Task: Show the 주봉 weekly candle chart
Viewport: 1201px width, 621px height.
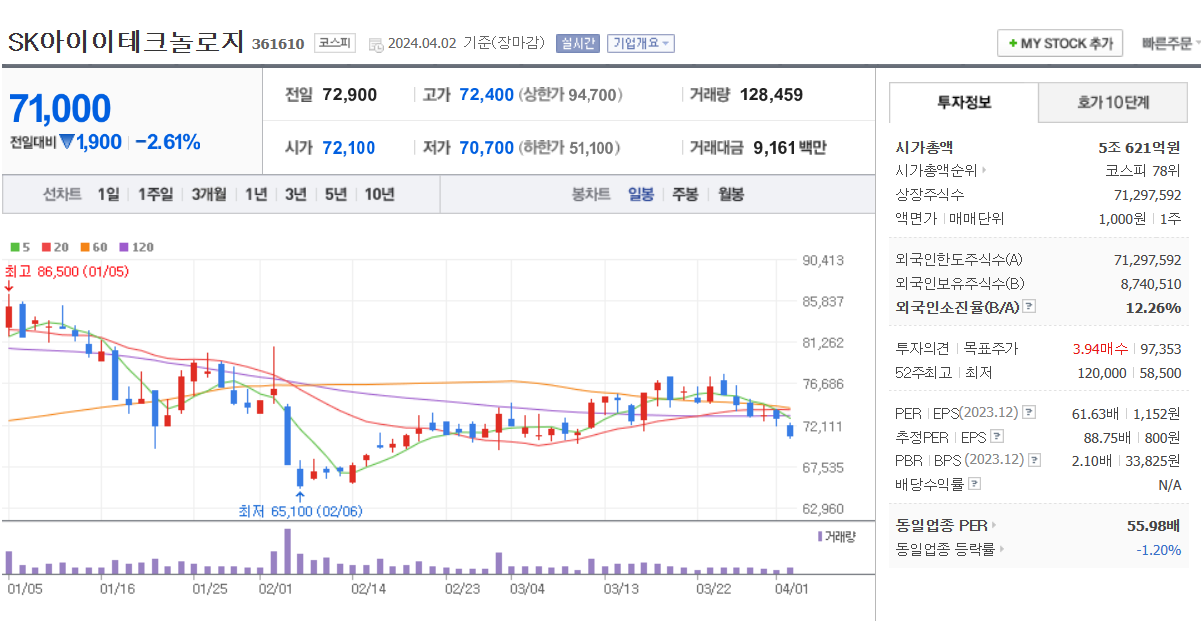Action: pyautogui.click(x=685, y=194)
